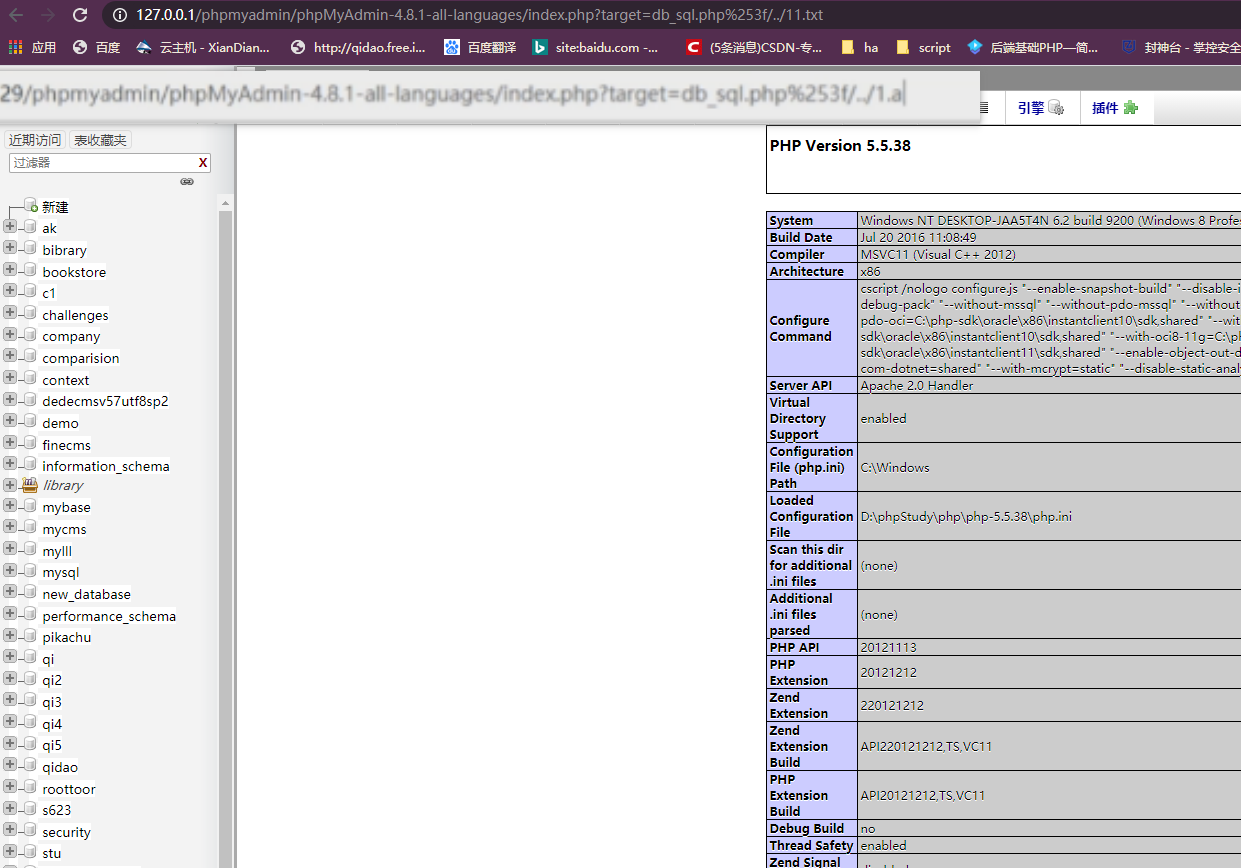Click the browser forward arrow

[x=48, y=15]
